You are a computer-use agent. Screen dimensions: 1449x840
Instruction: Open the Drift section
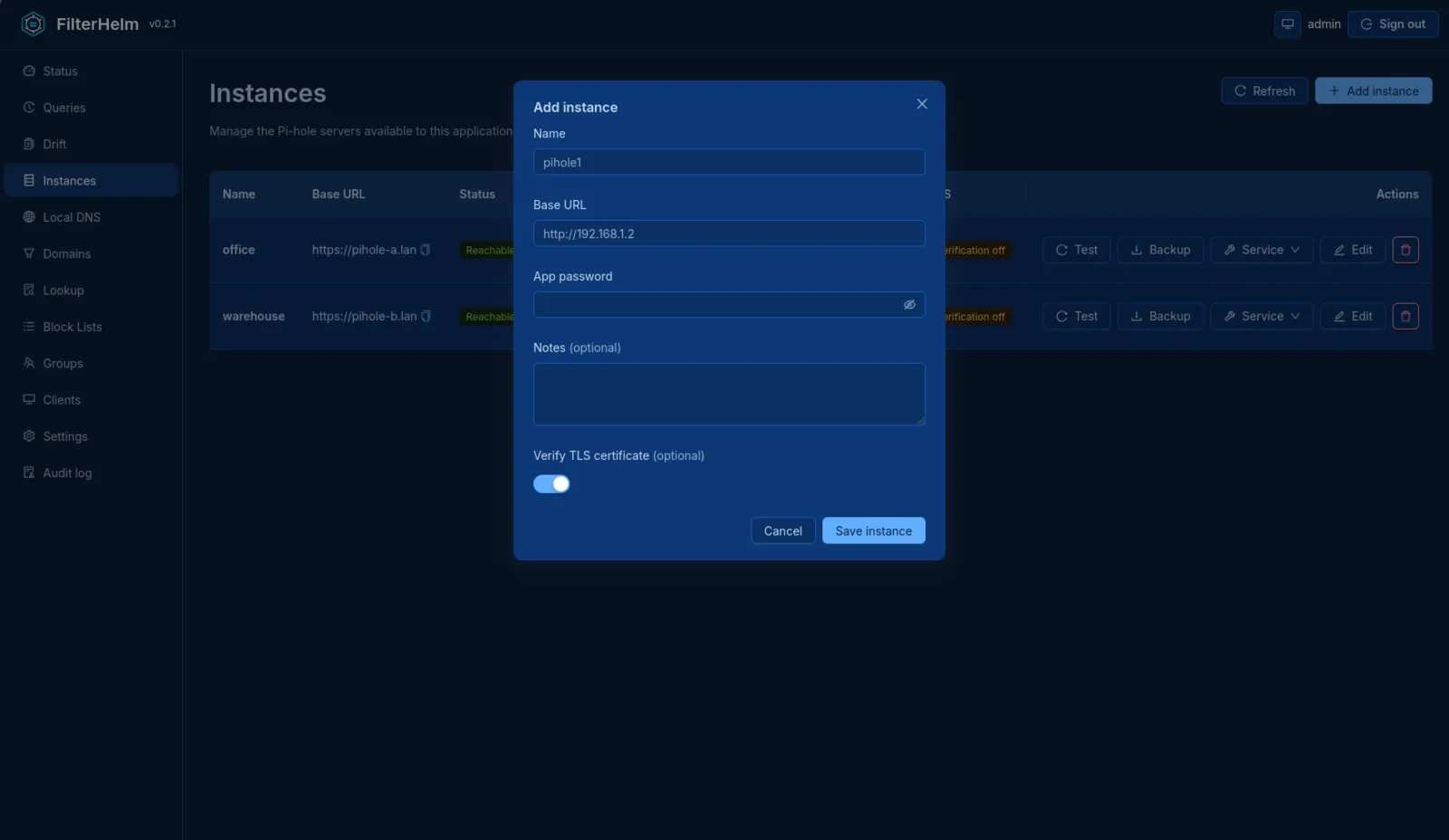click(91, 144)
